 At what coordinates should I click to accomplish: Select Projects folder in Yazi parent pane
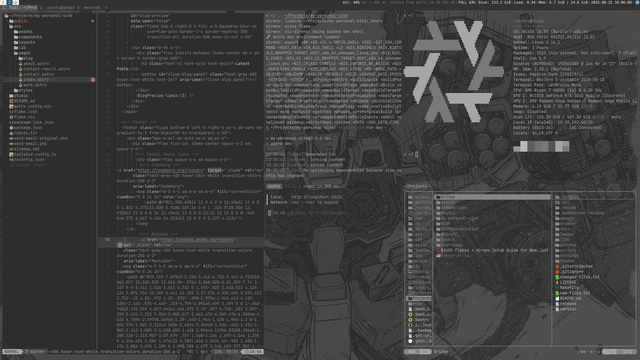(419, 298)
